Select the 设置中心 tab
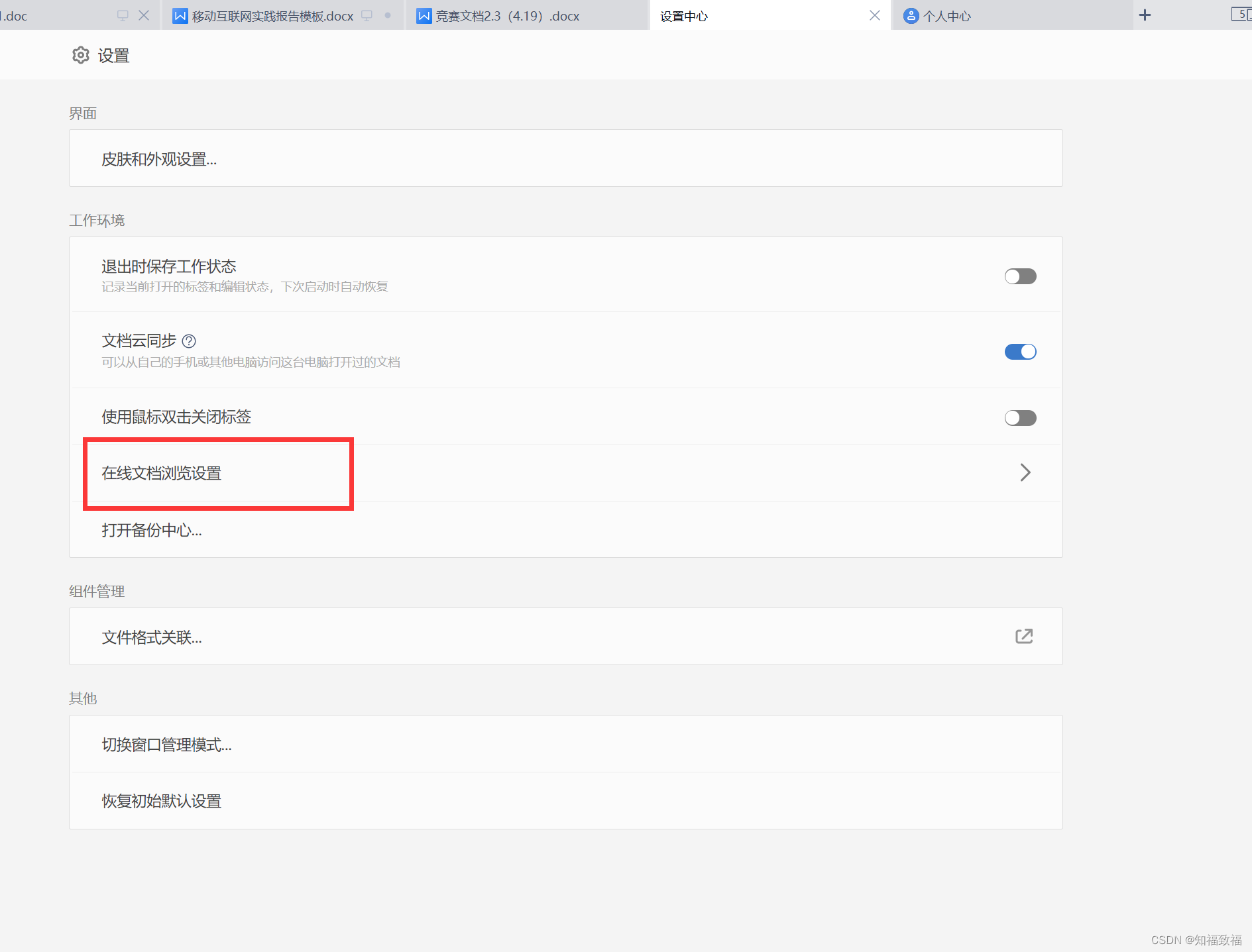Screen dimensions: 1252x952 (770, 16)
